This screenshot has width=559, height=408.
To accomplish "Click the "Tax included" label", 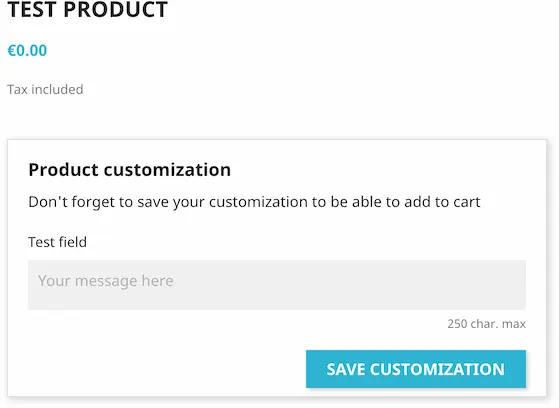I will [x=45, y=90].
